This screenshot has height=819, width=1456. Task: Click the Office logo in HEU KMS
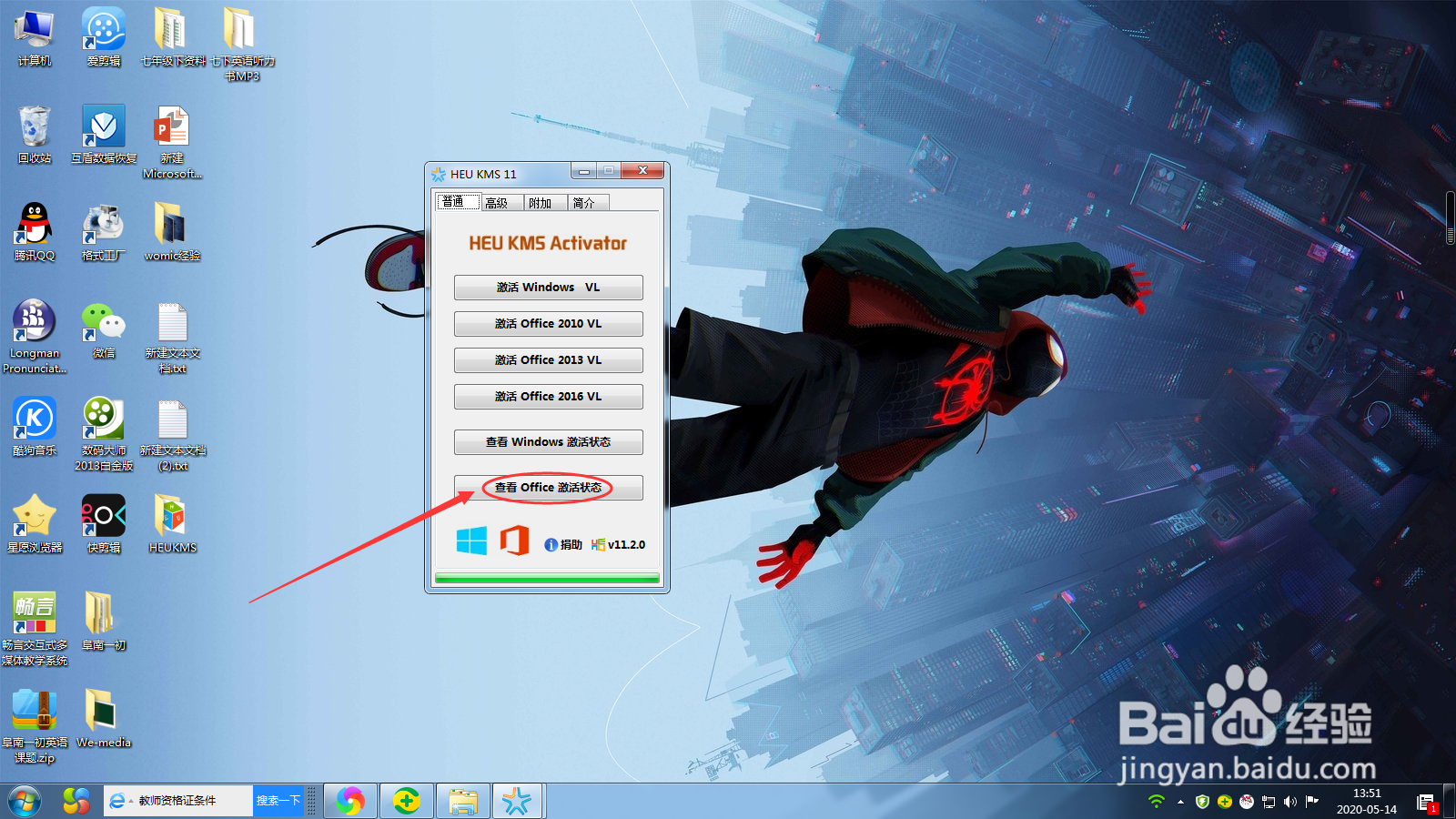click(514, 541)
